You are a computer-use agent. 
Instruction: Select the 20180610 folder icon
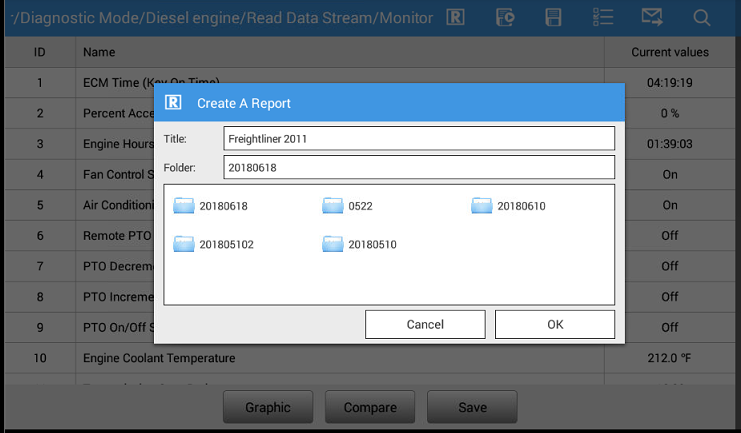pyautogui.click(x=482, y=206)
